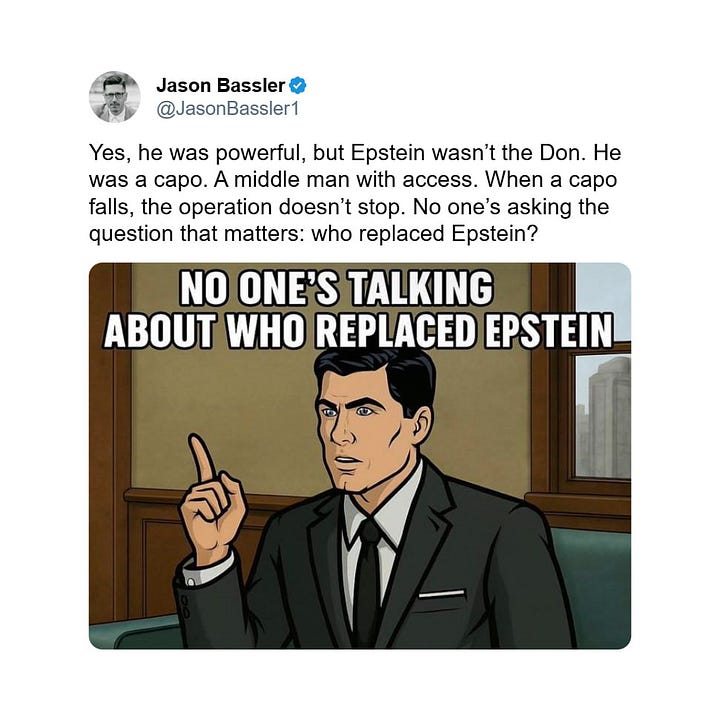Viewport: 720px width, 720px height.
Task: Click the first tweet line mentioning 'the Don'
Action: coord(354,153)
